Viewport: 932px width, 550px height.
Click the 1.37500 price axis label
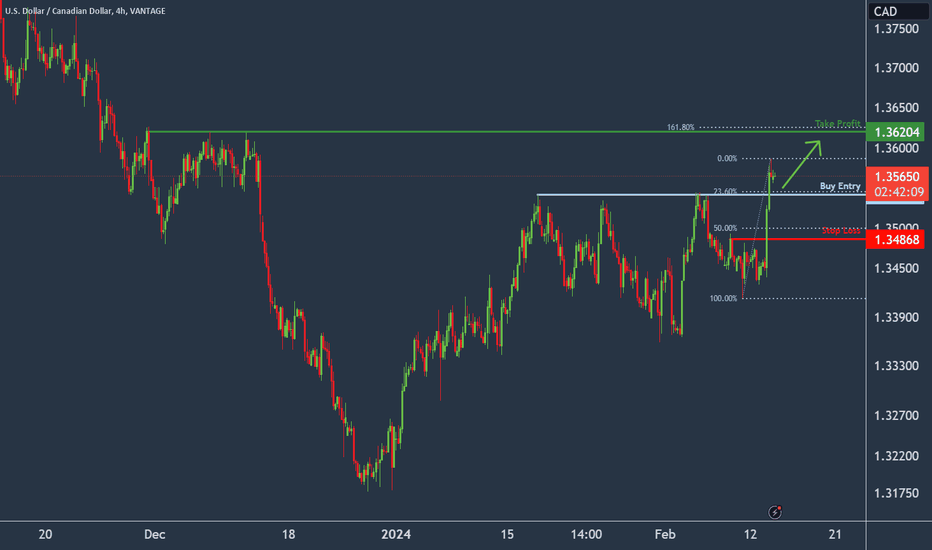pyautogui.click(x=896, y=29)
